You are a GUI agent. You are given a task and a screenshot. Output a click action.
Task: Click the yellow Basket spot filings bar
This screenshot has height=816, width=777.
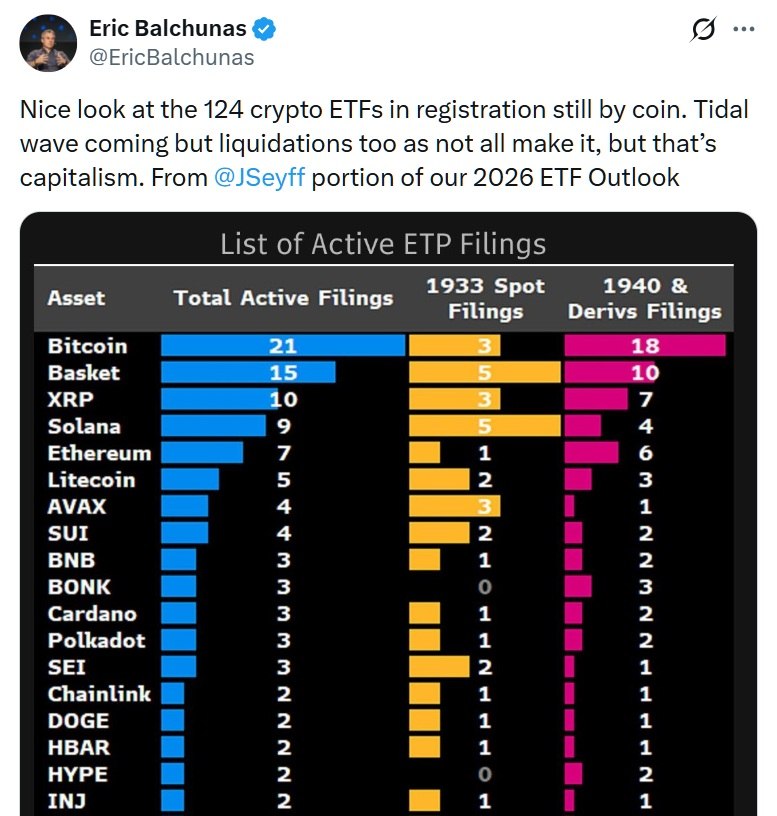485,372
